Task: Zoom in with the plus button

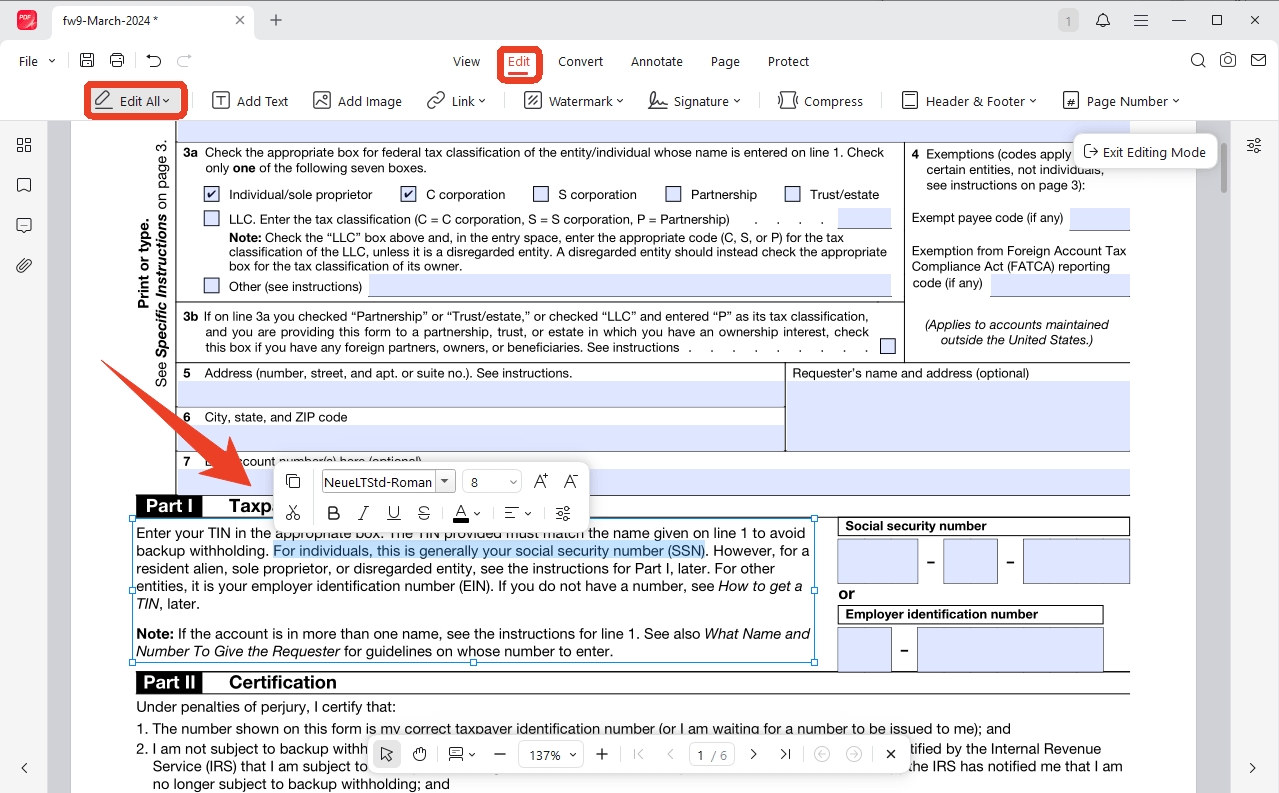Action: (602, 755)
